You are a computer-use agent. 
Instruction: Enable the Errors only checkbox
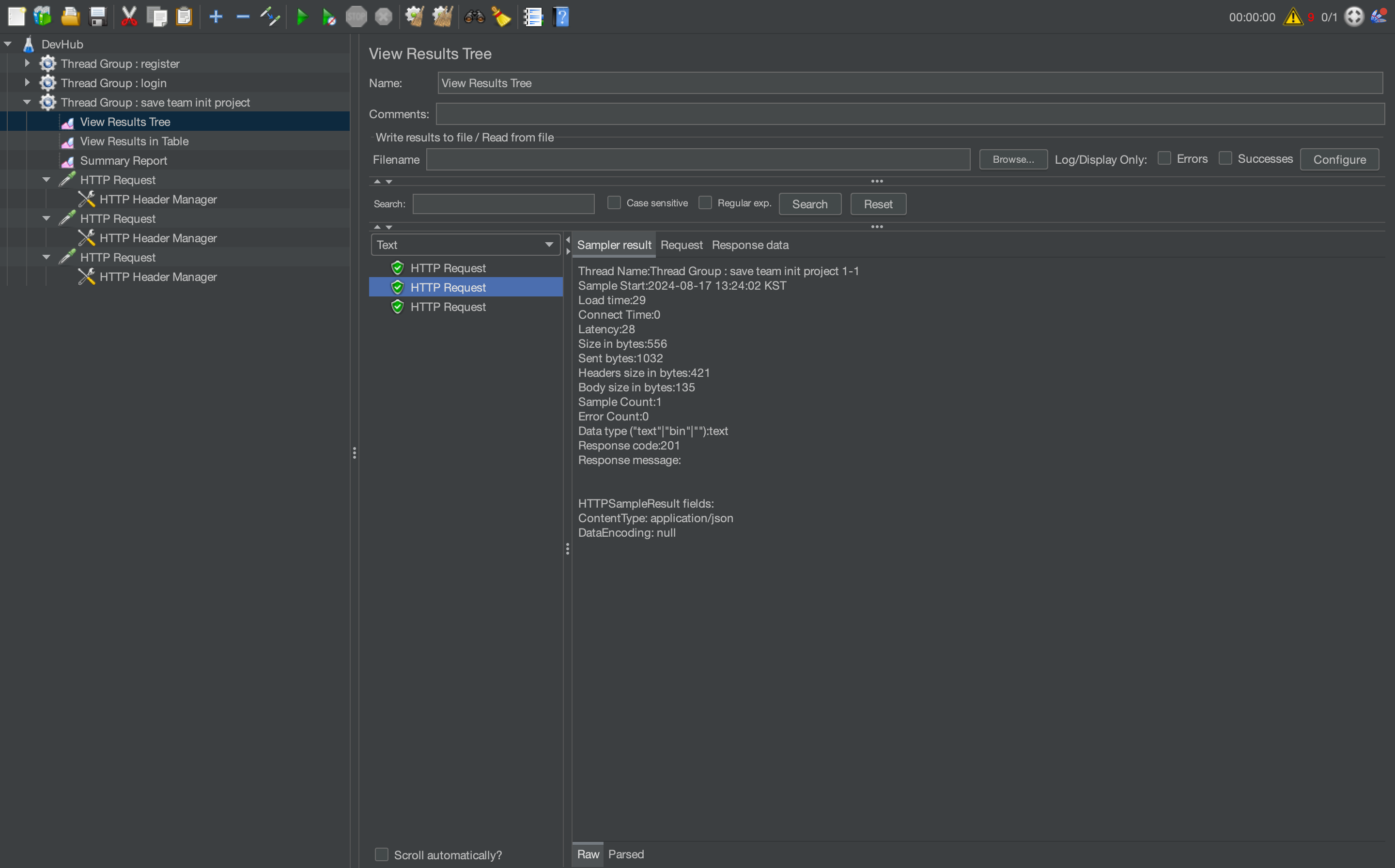[1163, 158]
